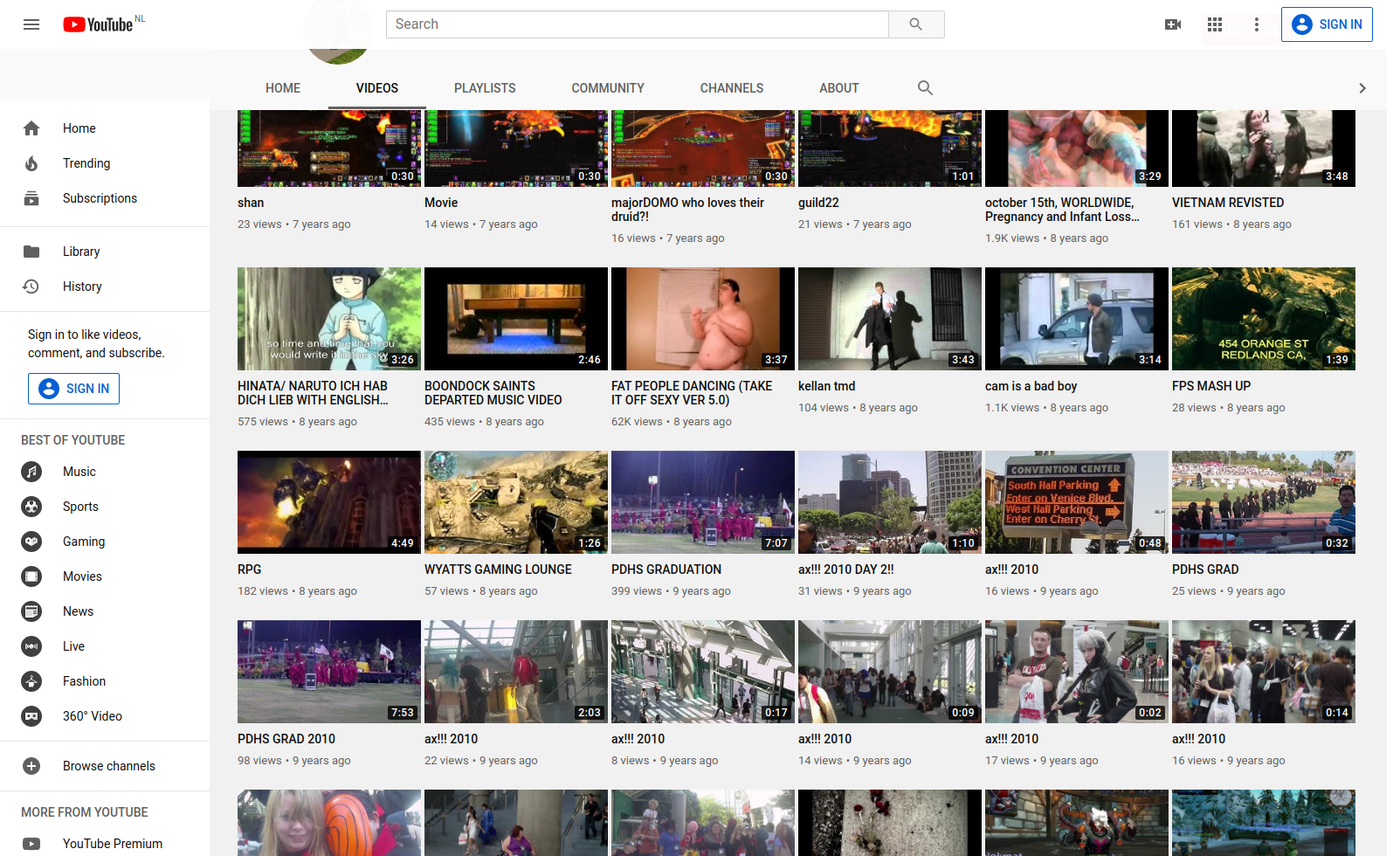Click the top-right SIGN IN button
The image size is (1400, 856).
point(1327,24)
